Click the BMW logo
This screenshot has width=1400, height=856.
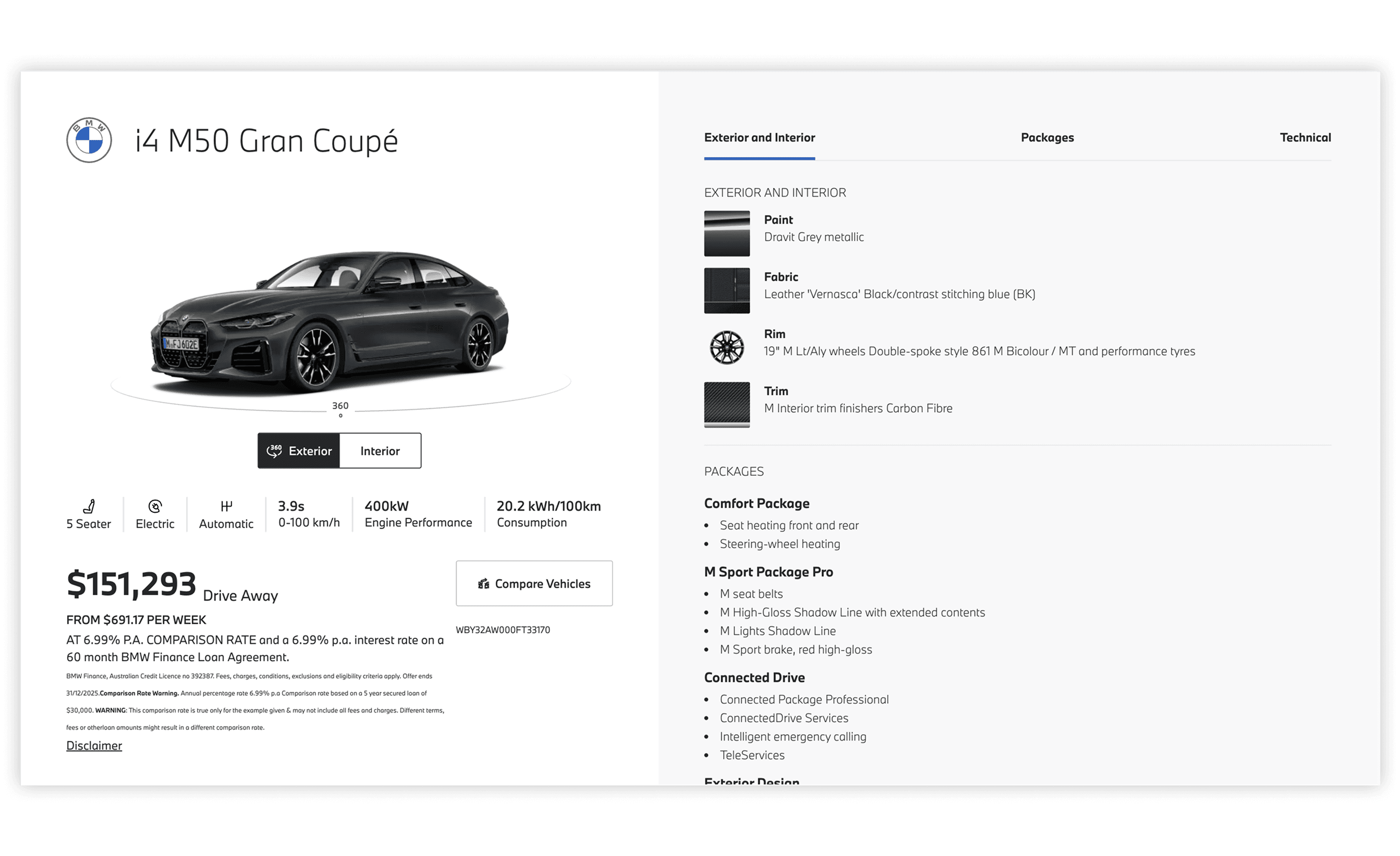[89, 140]
